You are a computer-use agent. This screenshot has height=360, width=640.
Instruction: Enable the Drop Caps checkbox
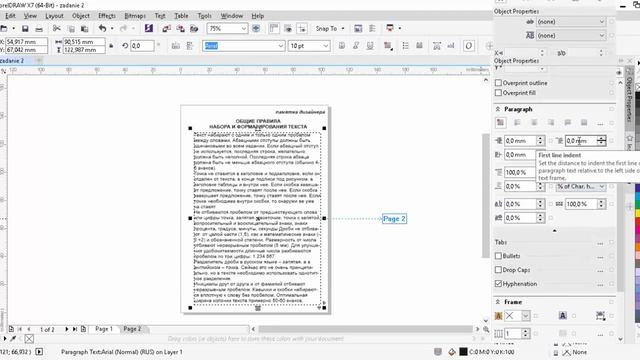click(x=498, y=270)
